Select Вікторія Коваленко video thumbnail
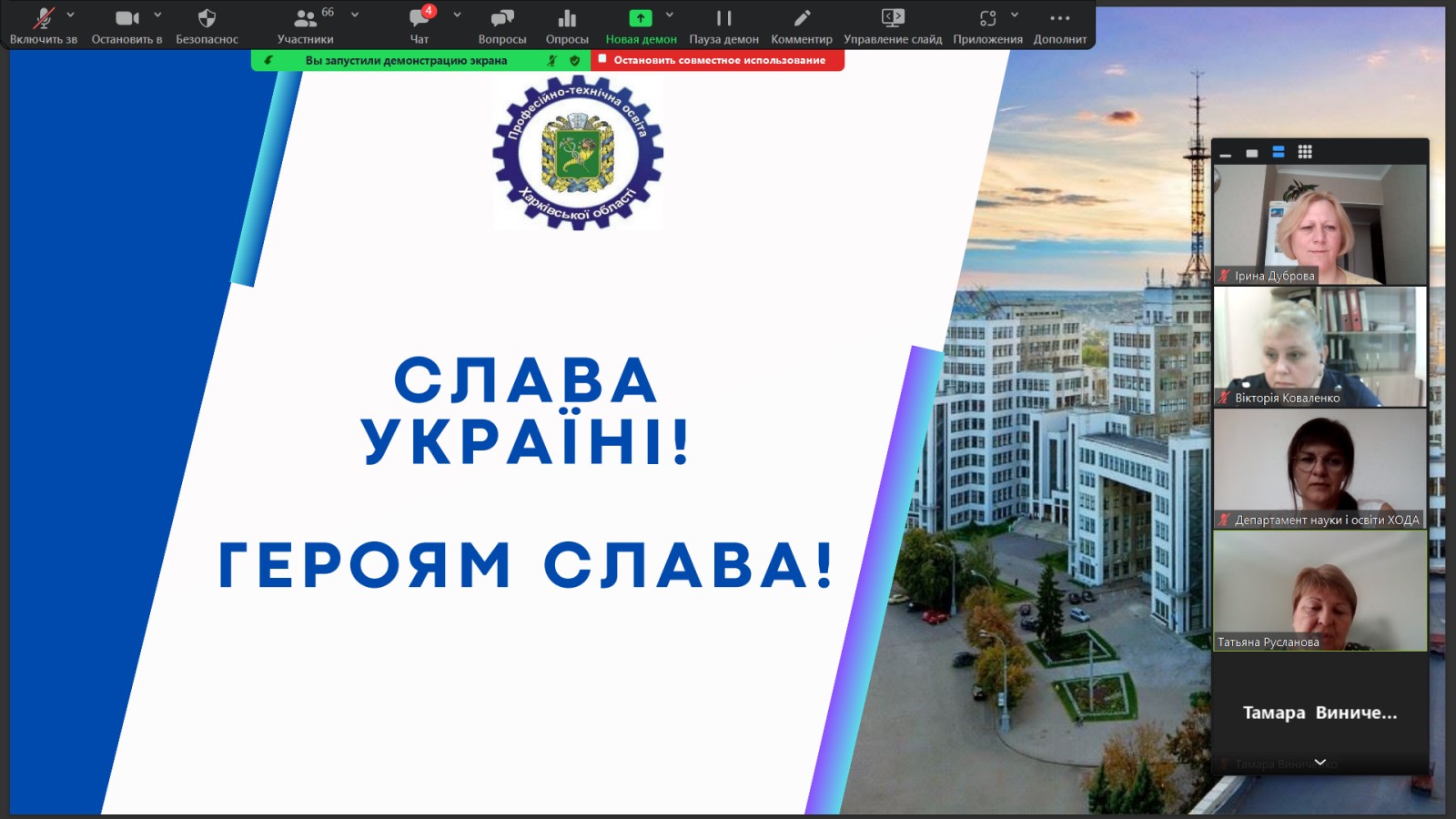Viewport: 1456px width, 819px height. (x=1319, y=347)
